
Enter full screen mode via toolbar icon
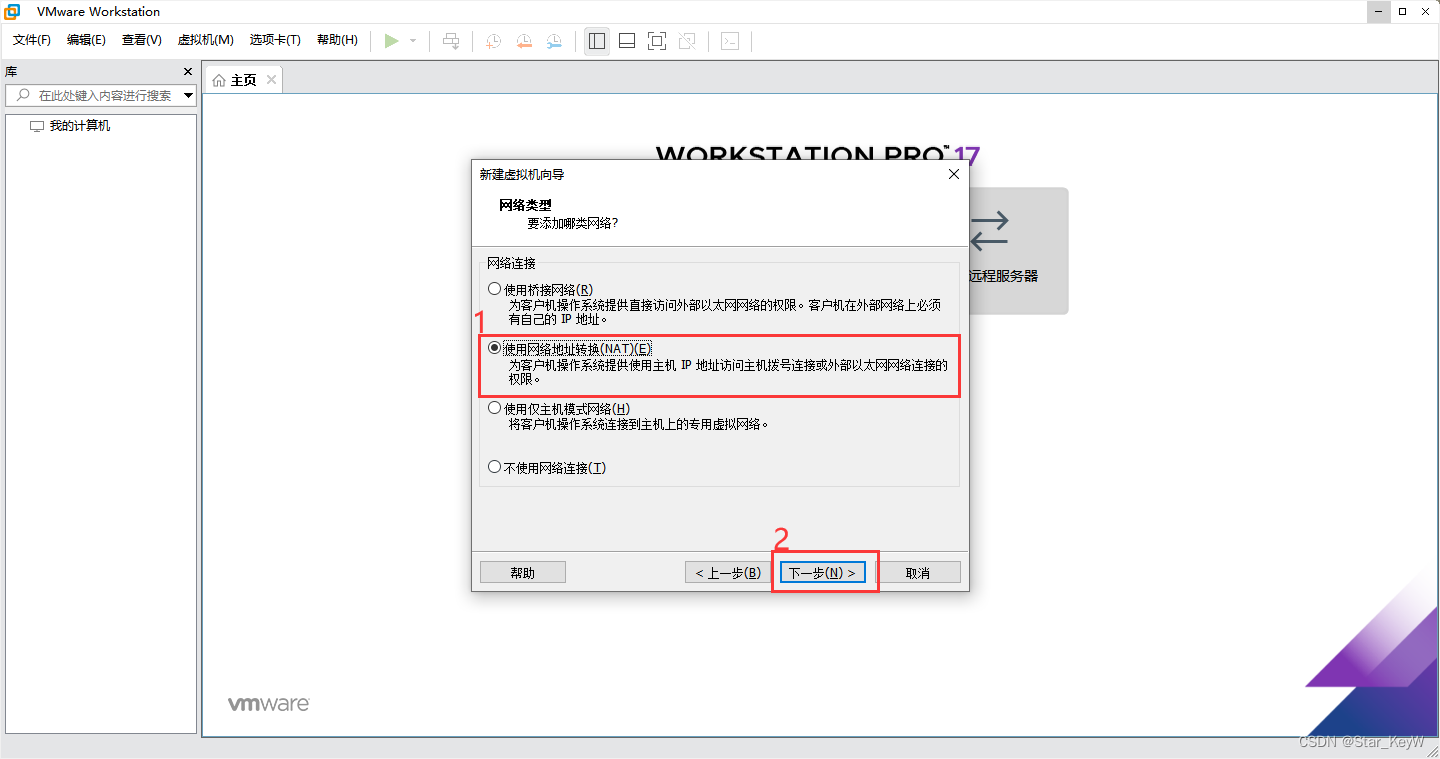tap(656, 41)
